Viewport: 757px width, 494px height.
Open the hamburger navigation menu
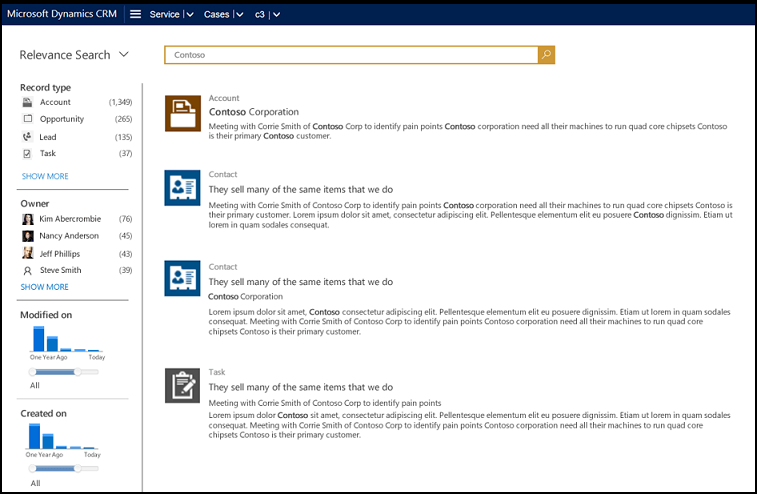[135, 14]
